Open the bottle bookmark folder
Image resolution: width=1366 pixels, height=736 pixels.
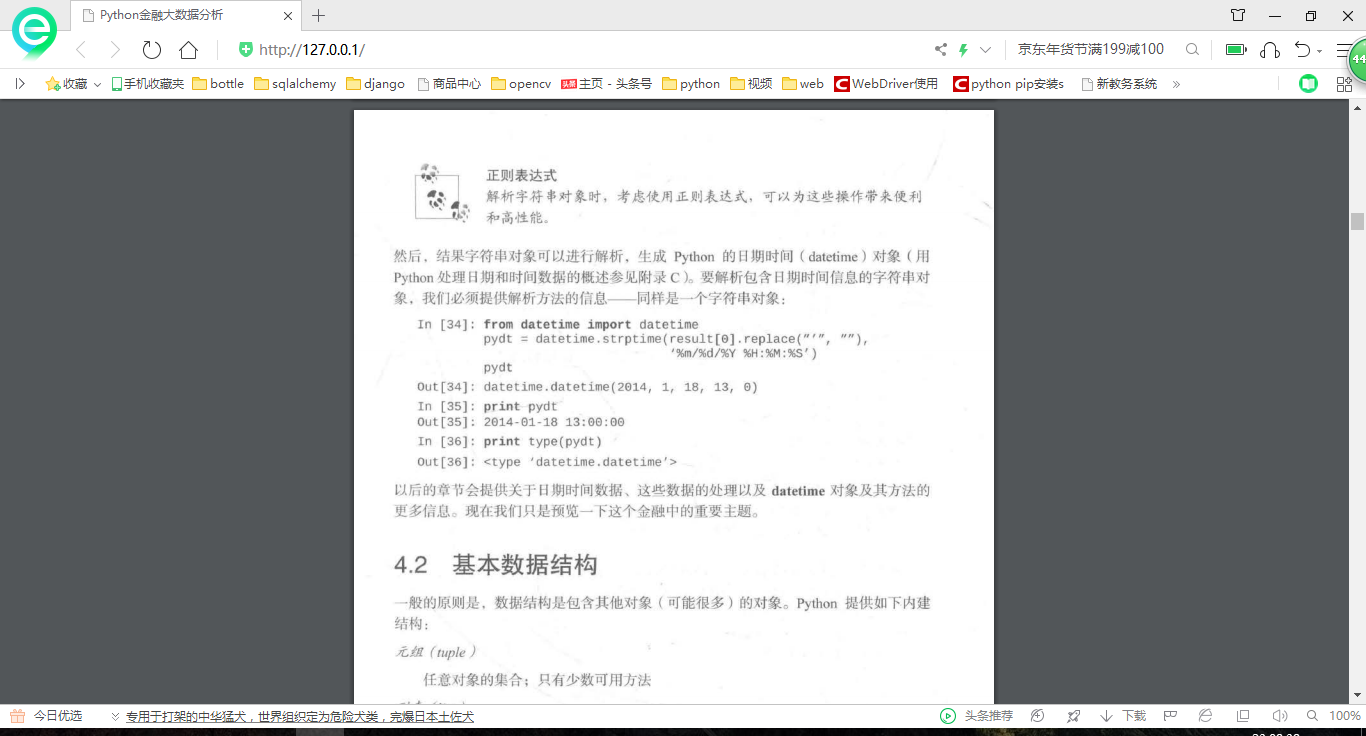pyautogui.click(x=218, y=84)
